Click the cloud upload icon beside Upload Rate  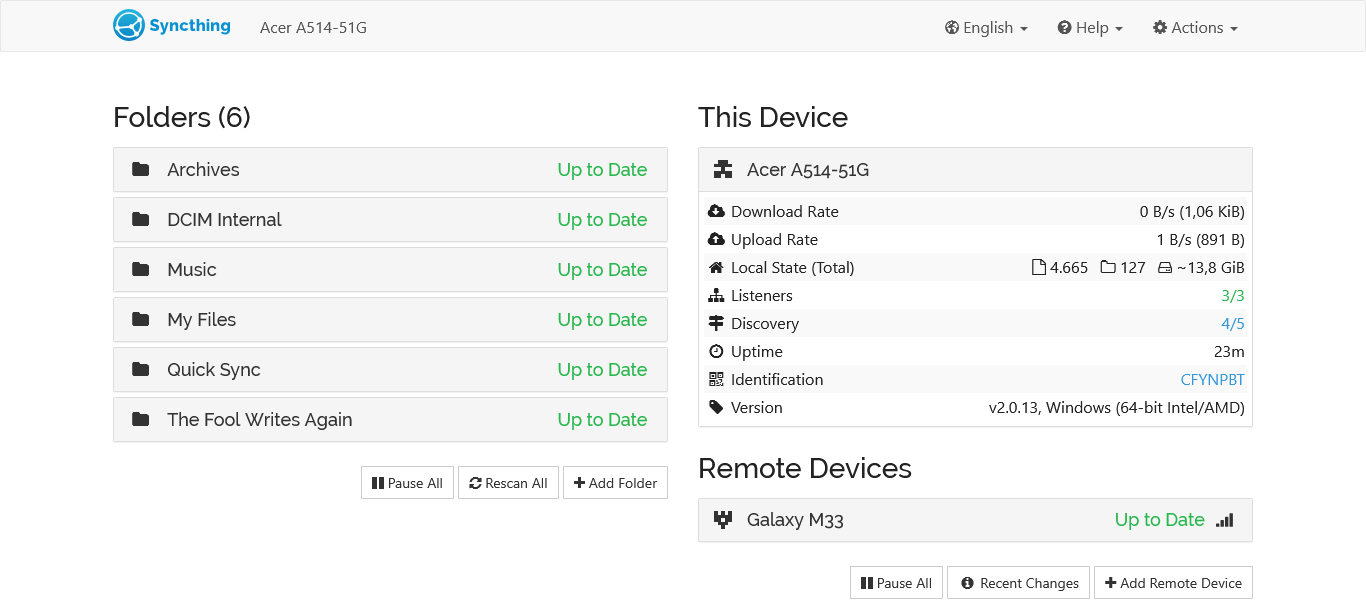714,239
